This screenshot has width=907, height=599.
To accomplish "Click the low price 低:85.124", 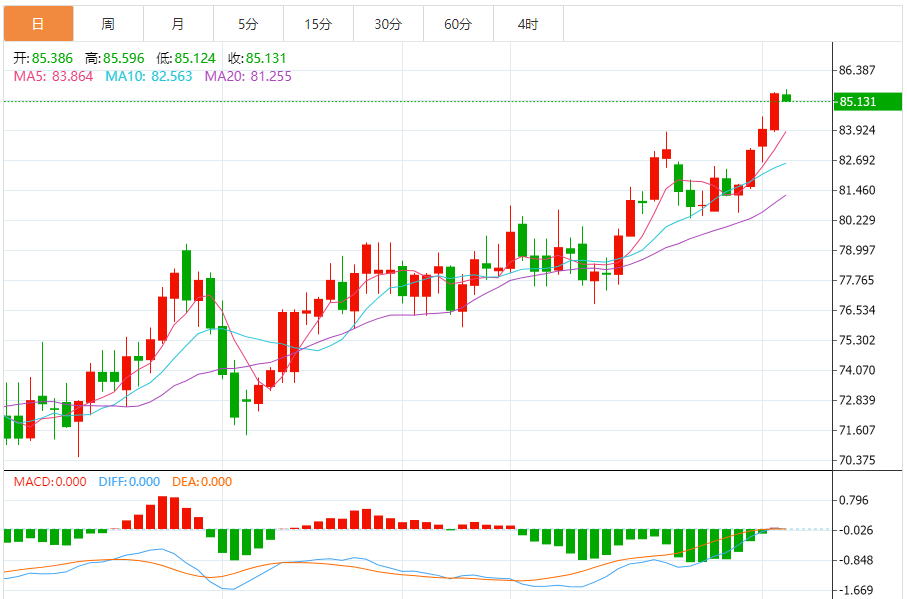I will click(x=186, y=58).
